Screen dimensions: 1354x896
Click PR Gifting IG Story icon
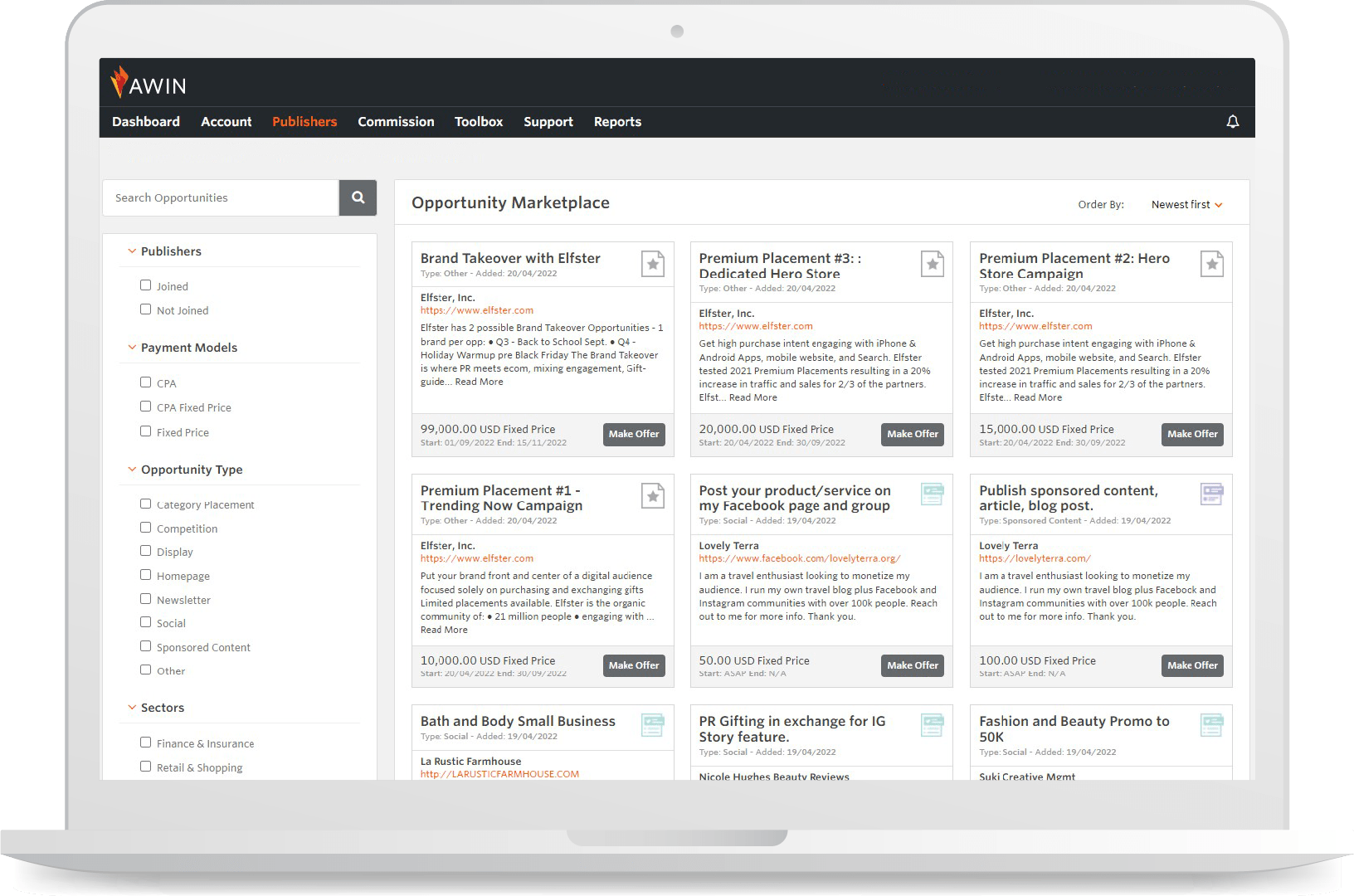tap(933, 725)
